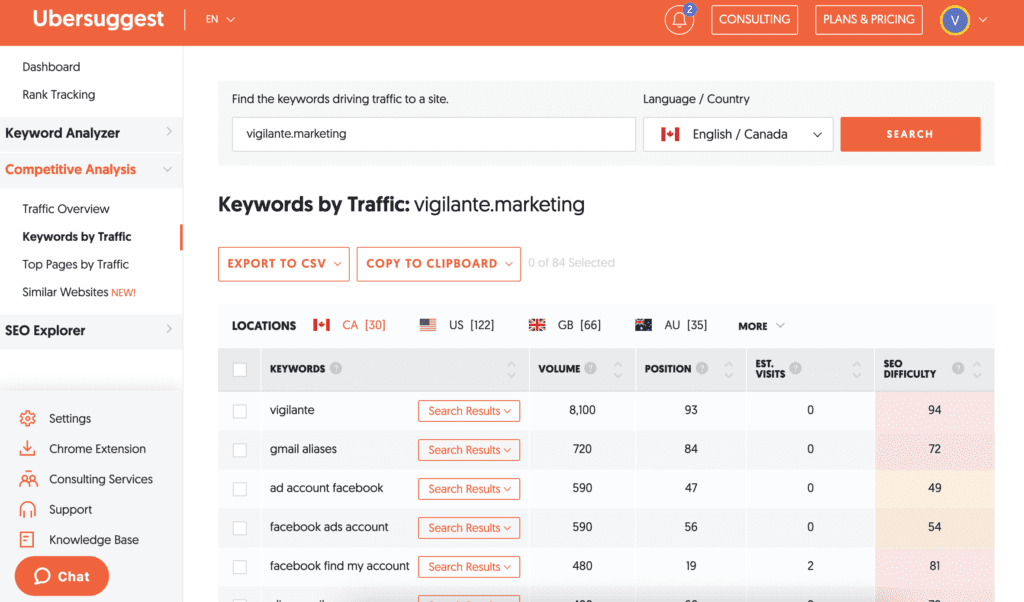Click the Consulting Services people icon

[x=28, y=479]
